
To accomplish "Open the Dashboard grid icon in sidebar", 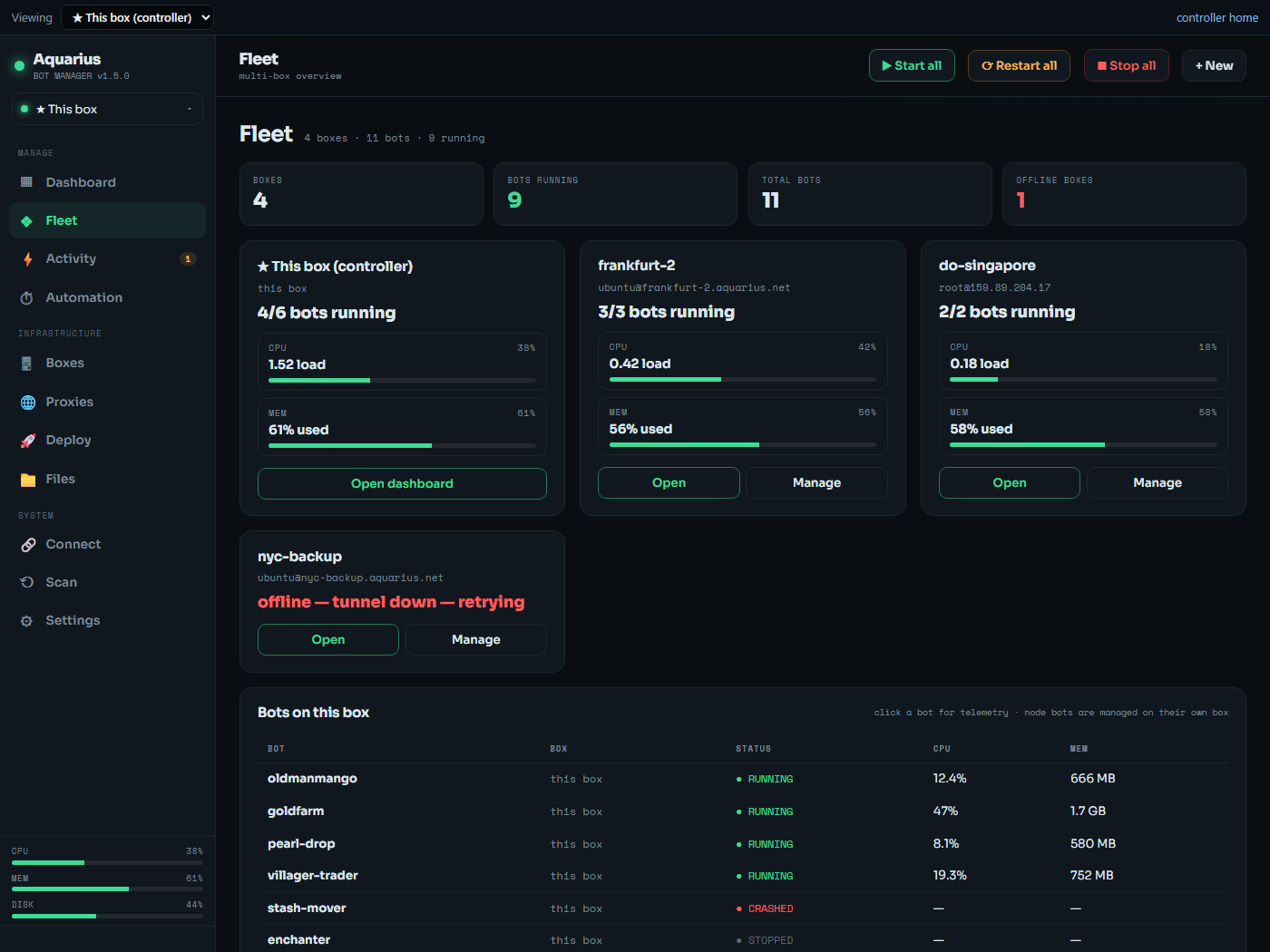I will (x=27, y=182).
